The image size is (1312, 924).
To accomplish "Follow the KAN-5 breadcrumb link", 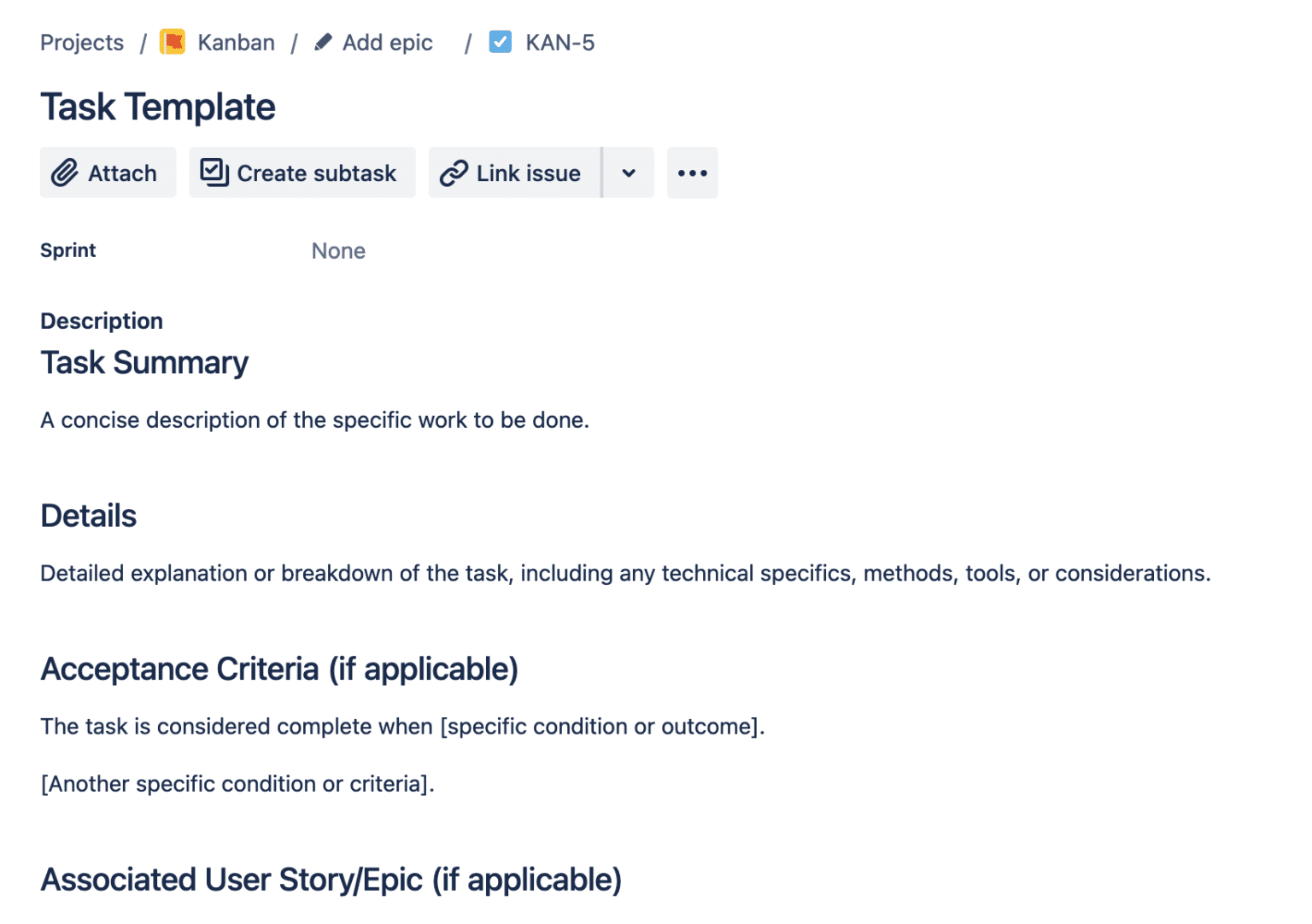I will coord(559,41).
